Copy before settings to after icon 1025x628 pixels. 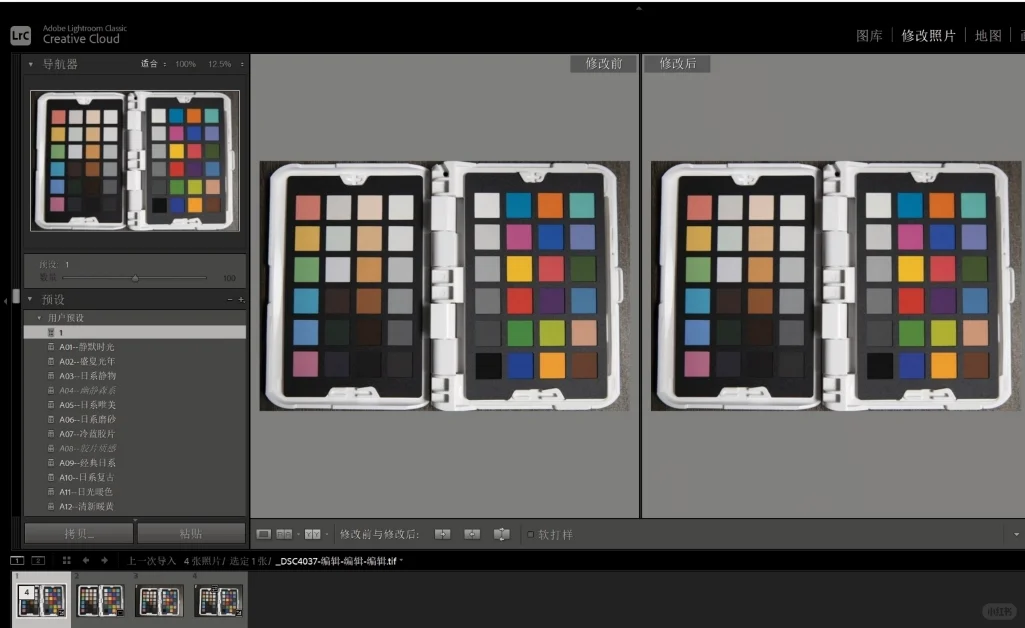(x=443, y=534)
